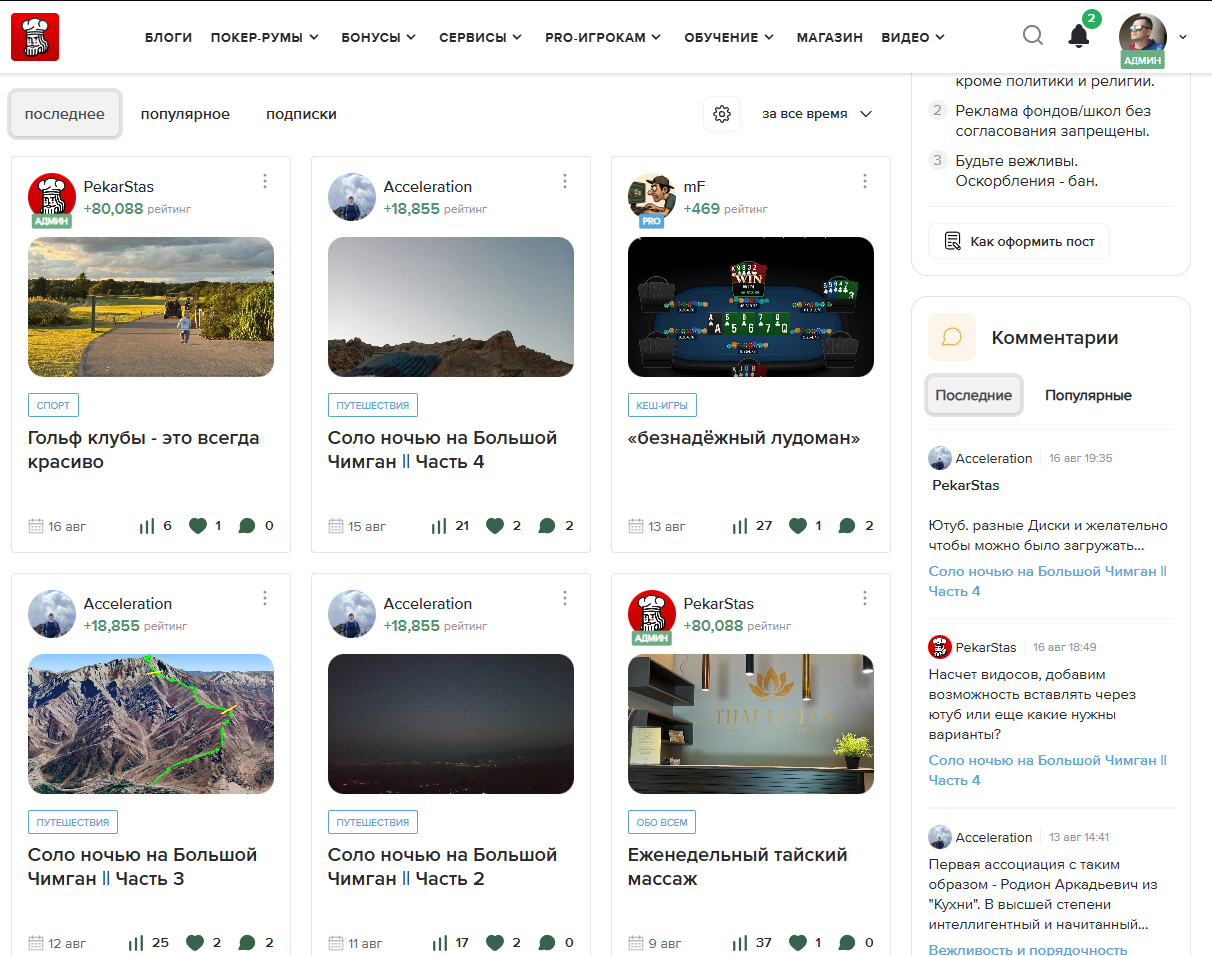Viewport: 1212px width, 956px height.
Task: Open the search magnifier icon
Action: 1033,36
